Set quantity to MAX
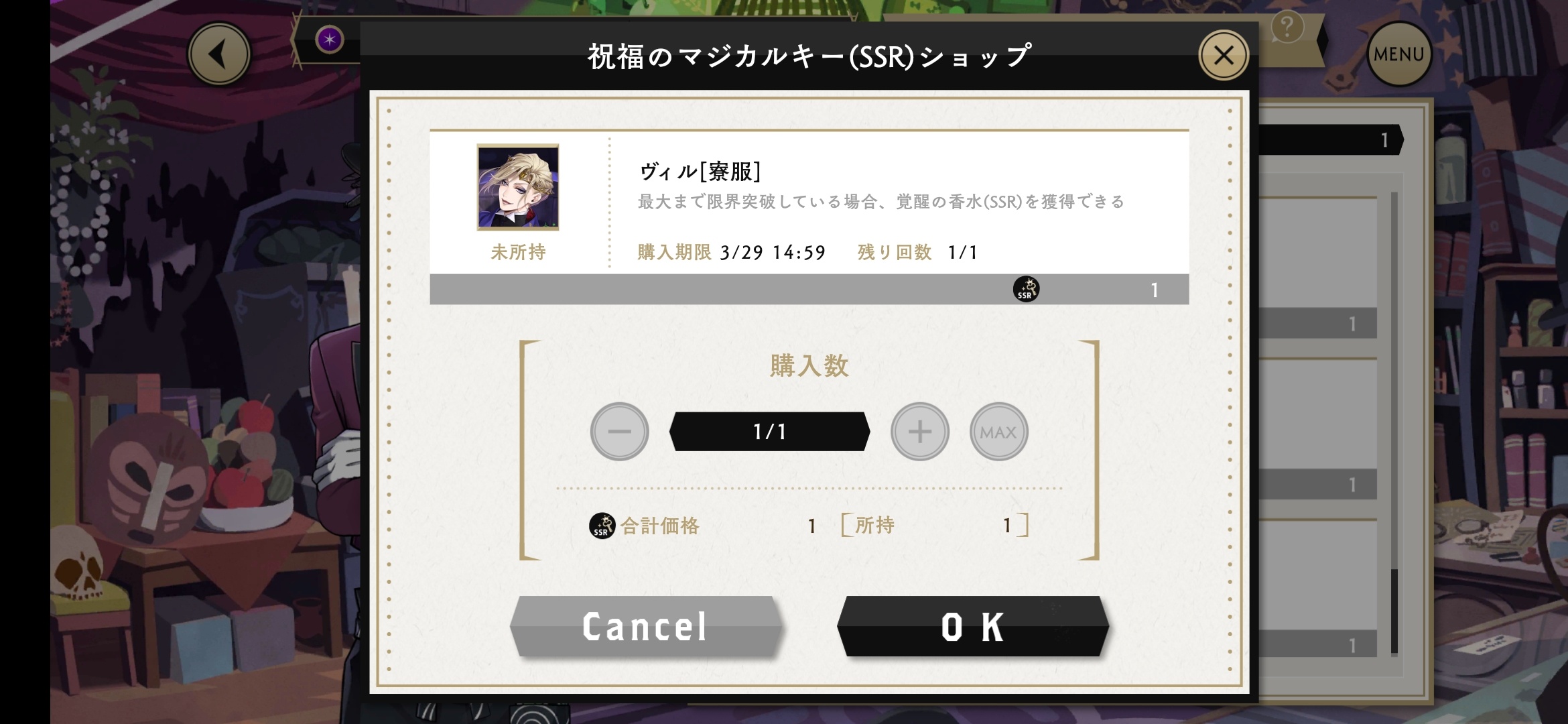 pyautogui.click(x=998, y=432)
